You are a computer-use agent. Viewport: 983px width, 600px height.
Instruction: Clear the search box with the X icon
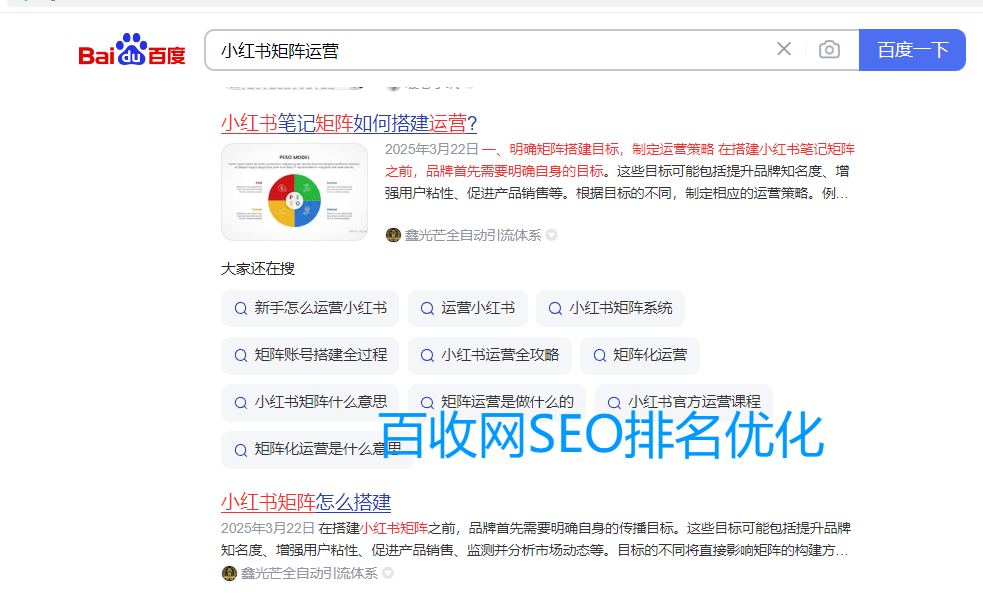pyautogui.click(x=784, y=49)
